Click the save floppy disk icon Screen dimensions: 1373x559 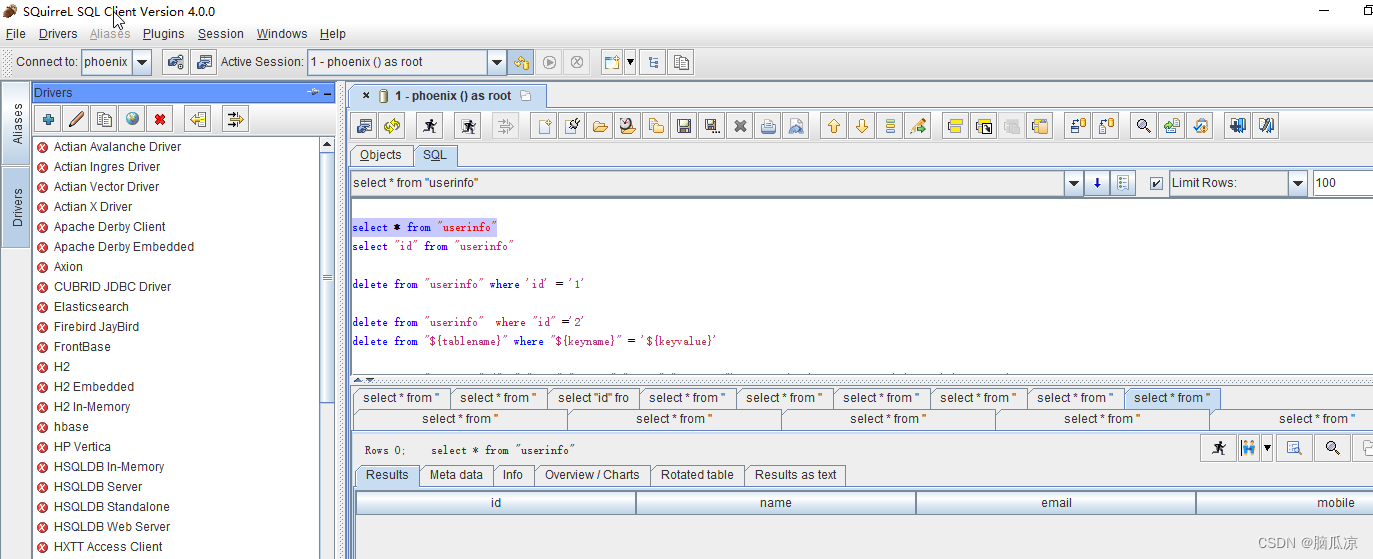click(684, 126)
